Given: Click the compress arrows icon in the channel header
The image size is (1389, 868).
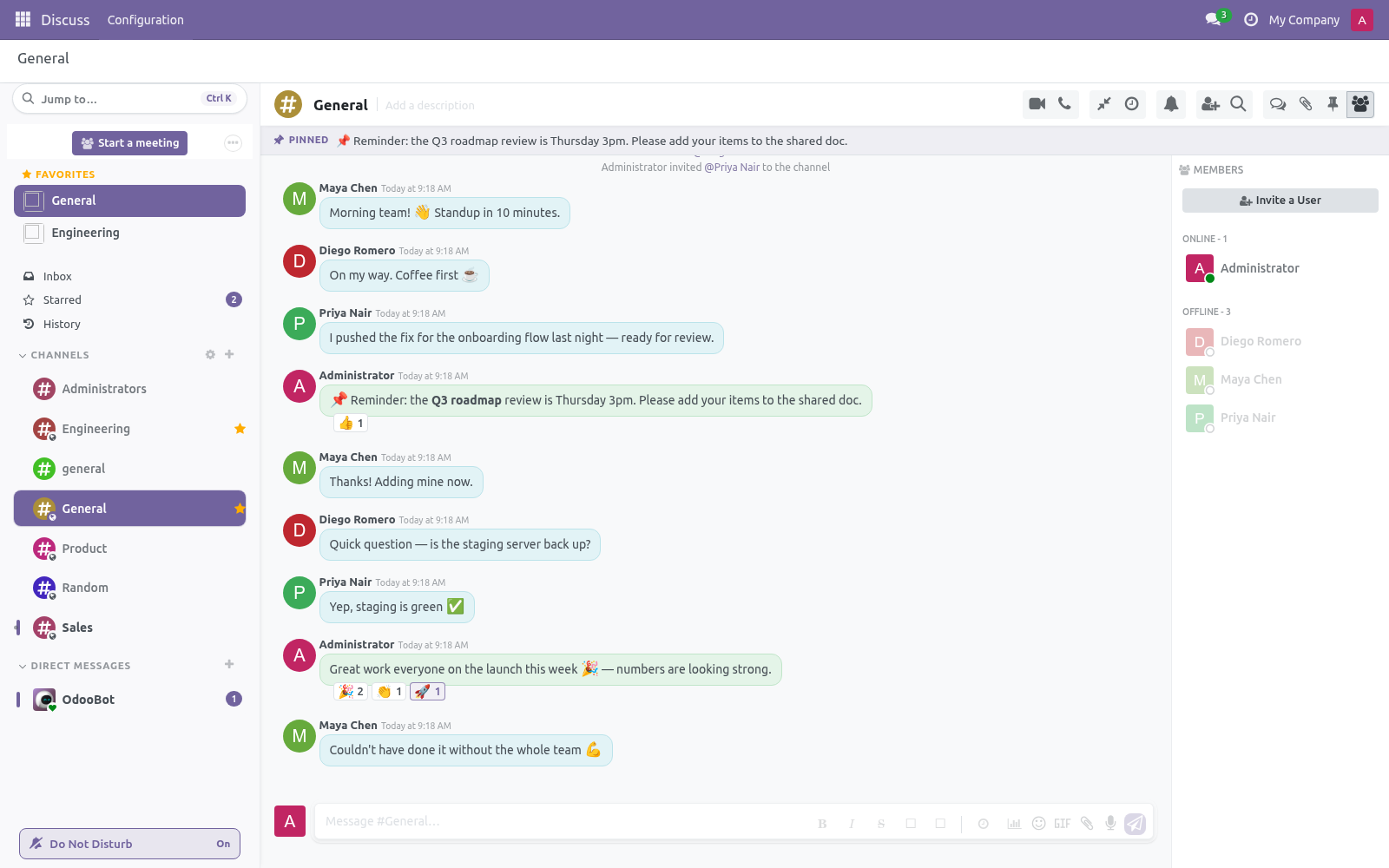Looking at the screenshot, I should [1103, 104].
